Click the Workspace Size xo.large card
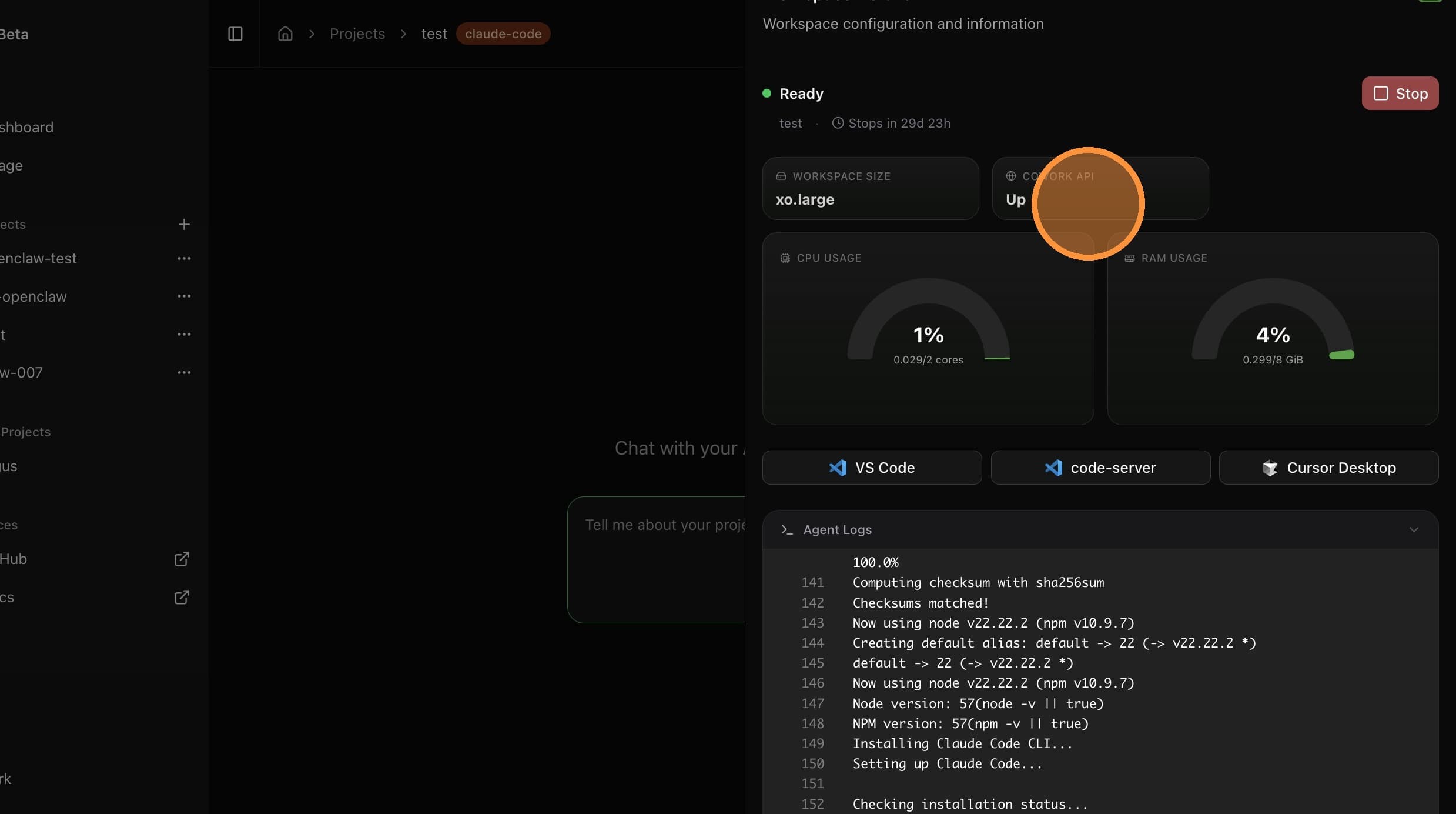This screenshot has height=814, width=1456. click(871, 188)
